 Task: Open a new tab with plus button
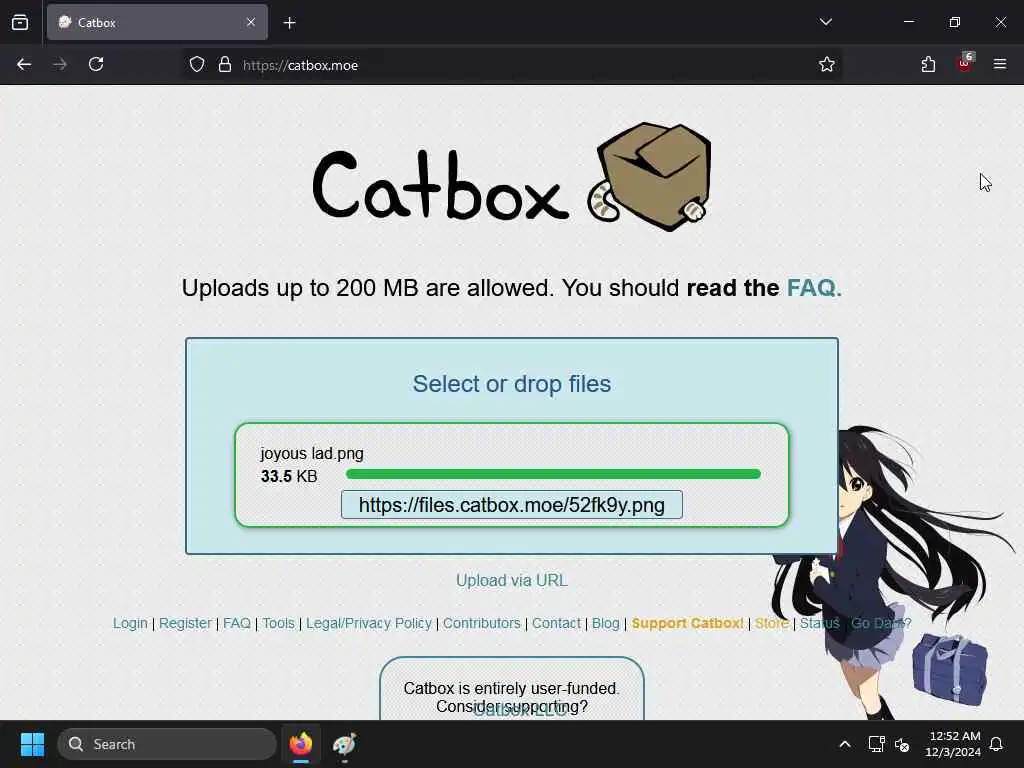point(289,23)
